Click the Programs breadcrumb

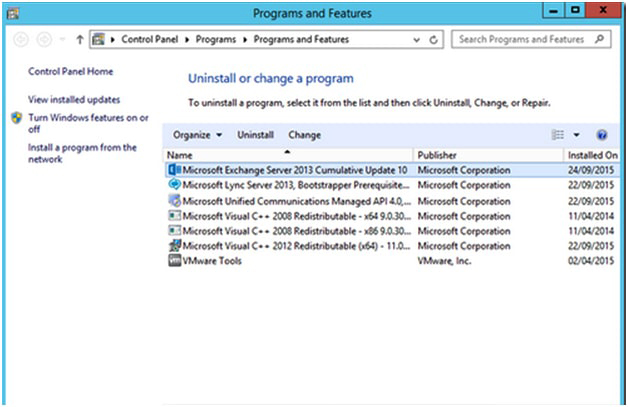215,39
